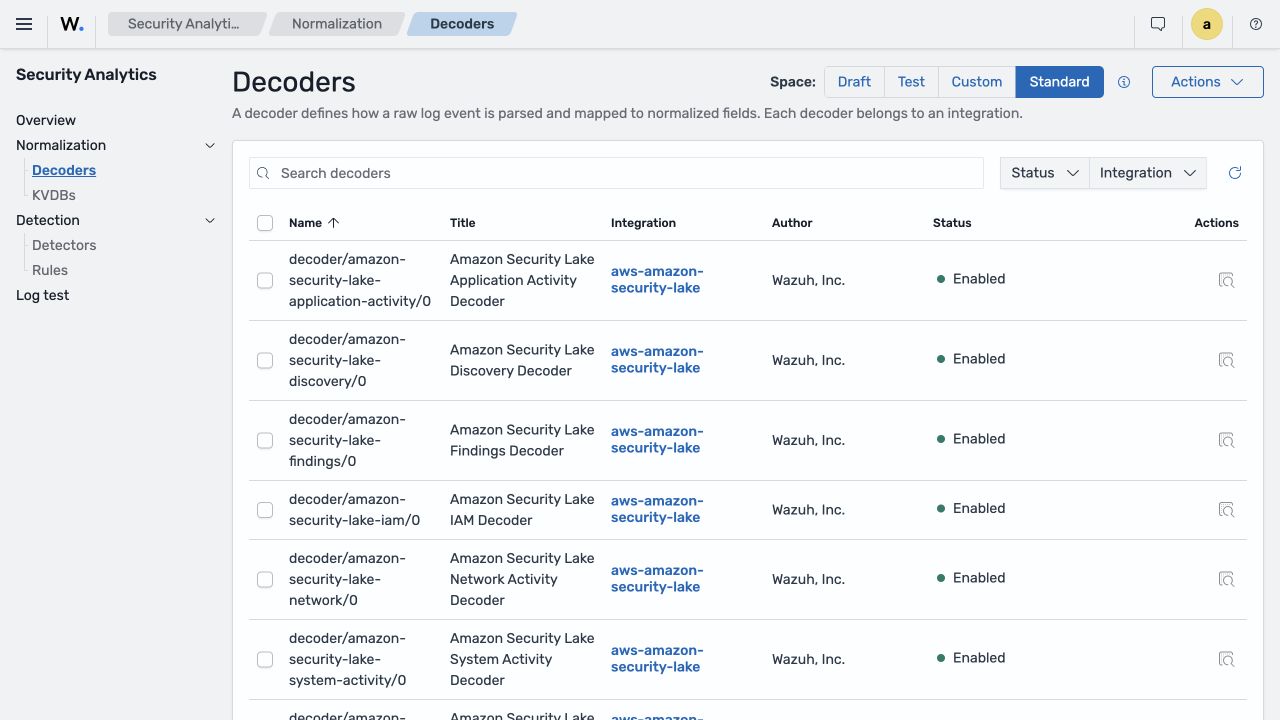This screenshot has width=1280, height=720.
Task: Switch to the Test space
Action: (911, 82)
